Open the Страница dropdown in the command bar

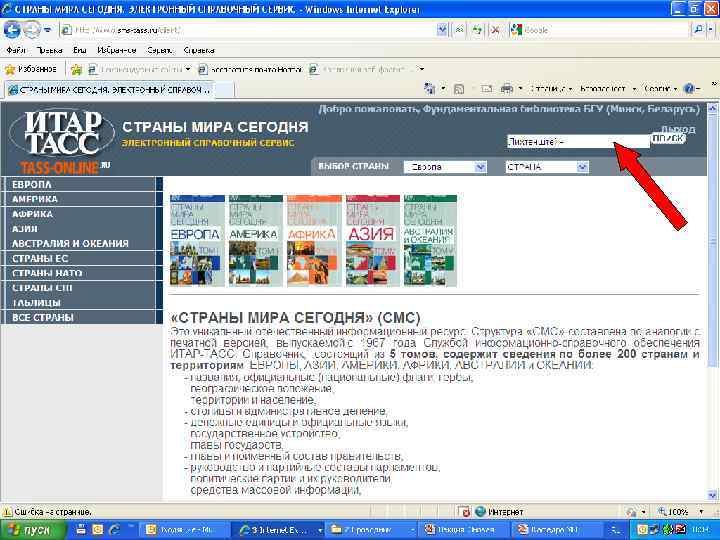551,89
